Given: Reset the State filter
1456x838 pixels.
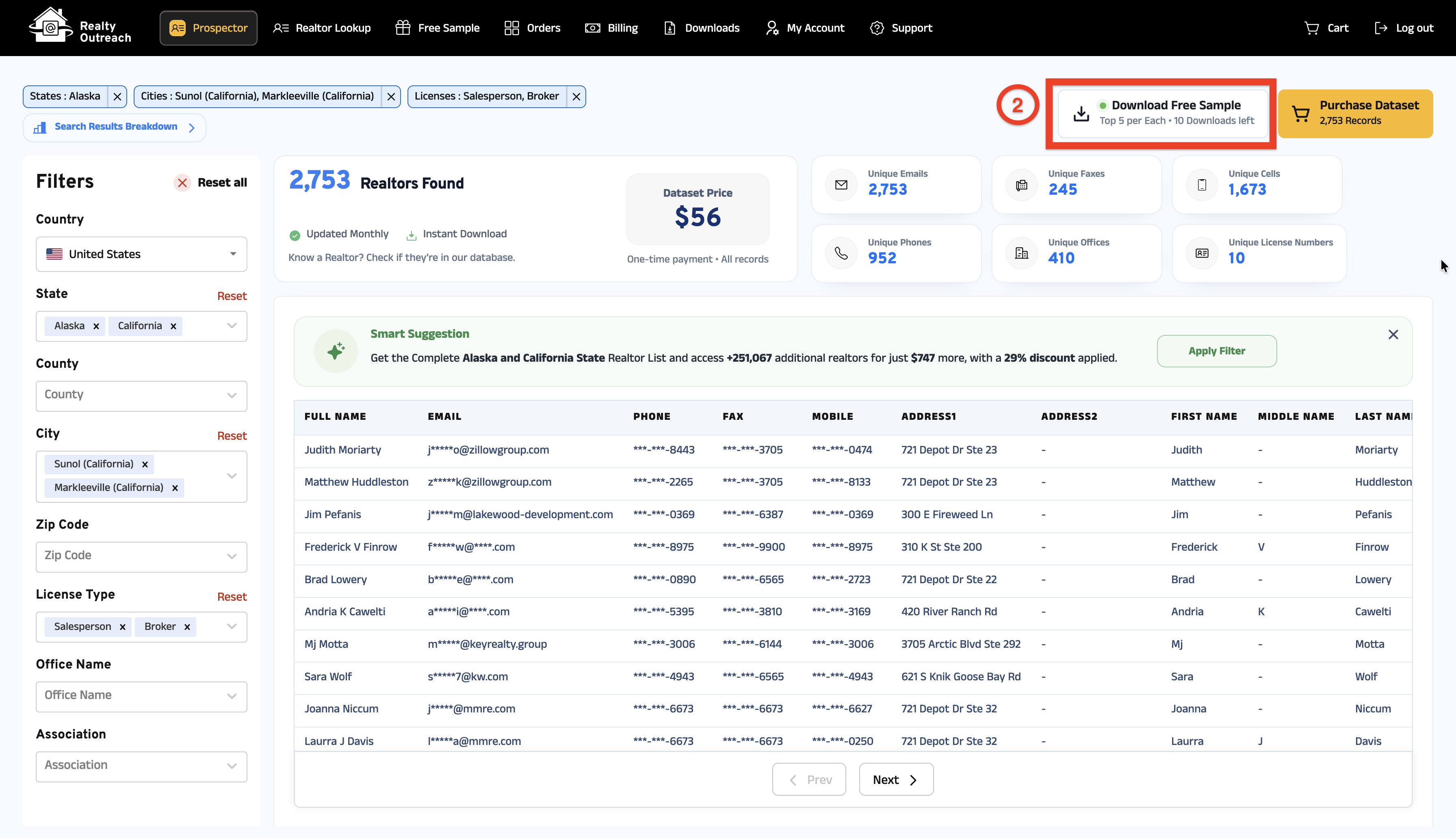Looking at the screenshot, I should pyautogui.click(x=232, y=296).
